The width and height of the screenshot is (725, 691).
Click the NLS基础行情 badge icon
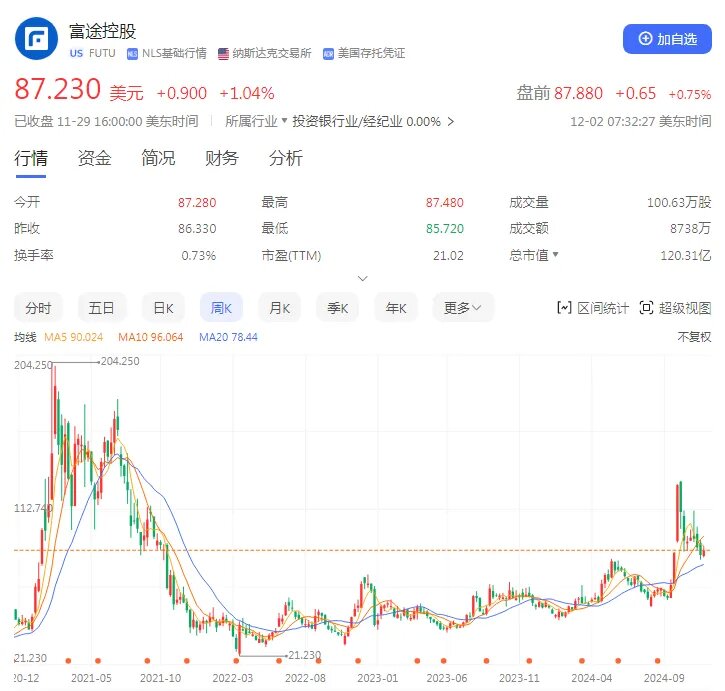(132, 54)
